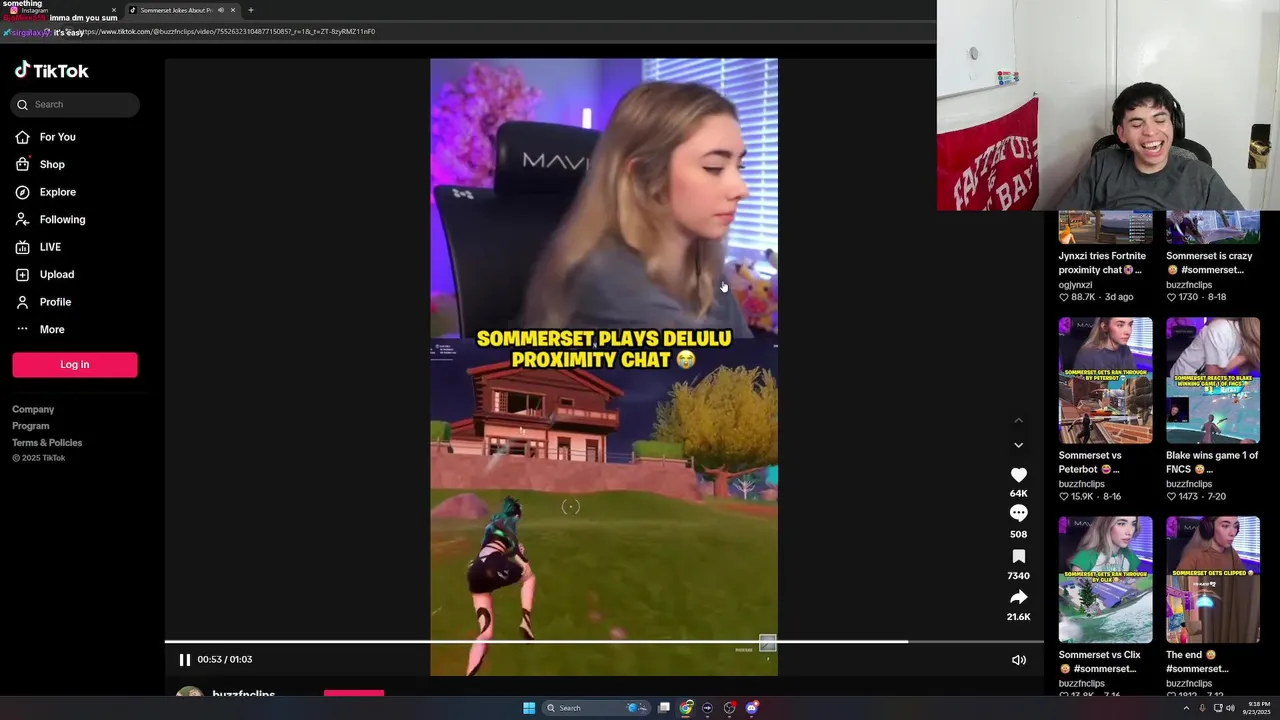Open 'Sommerset vs Clix' thumbnail

click(1105, 579)
